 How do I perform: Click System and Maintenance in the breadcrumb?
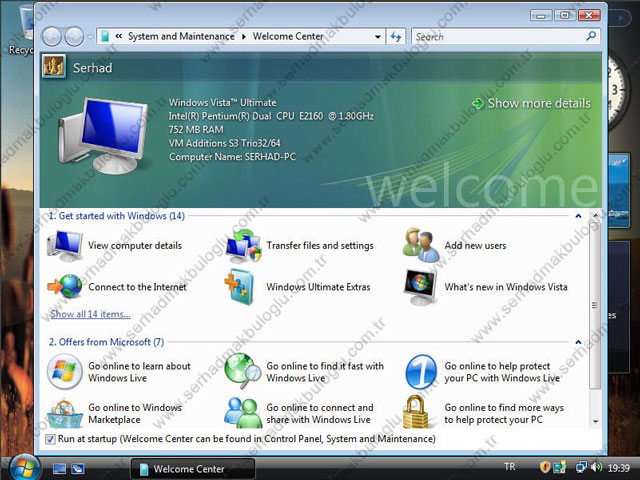pos(181,36)
